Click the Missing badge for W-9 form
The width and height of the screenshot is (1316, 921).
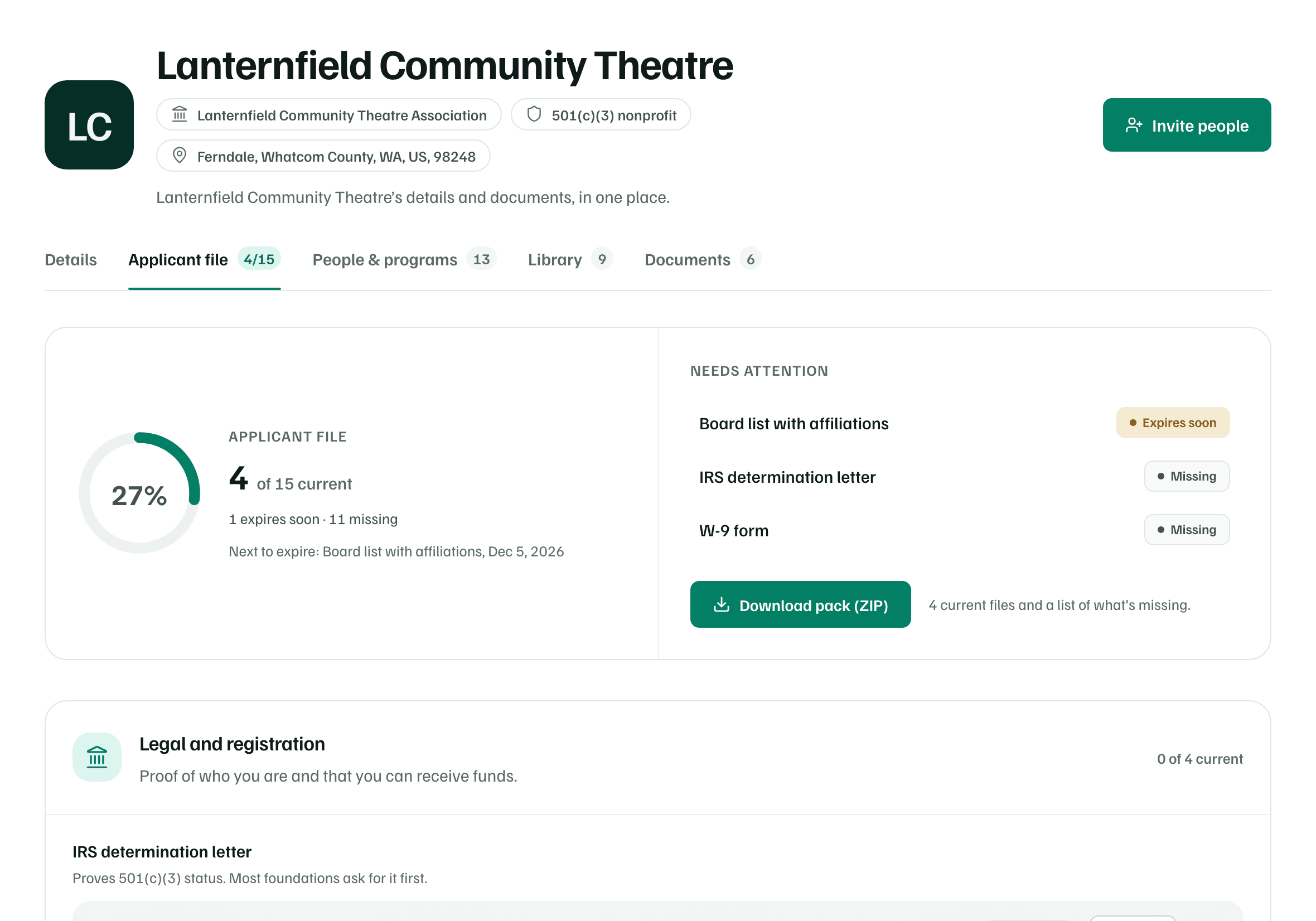1187,530
